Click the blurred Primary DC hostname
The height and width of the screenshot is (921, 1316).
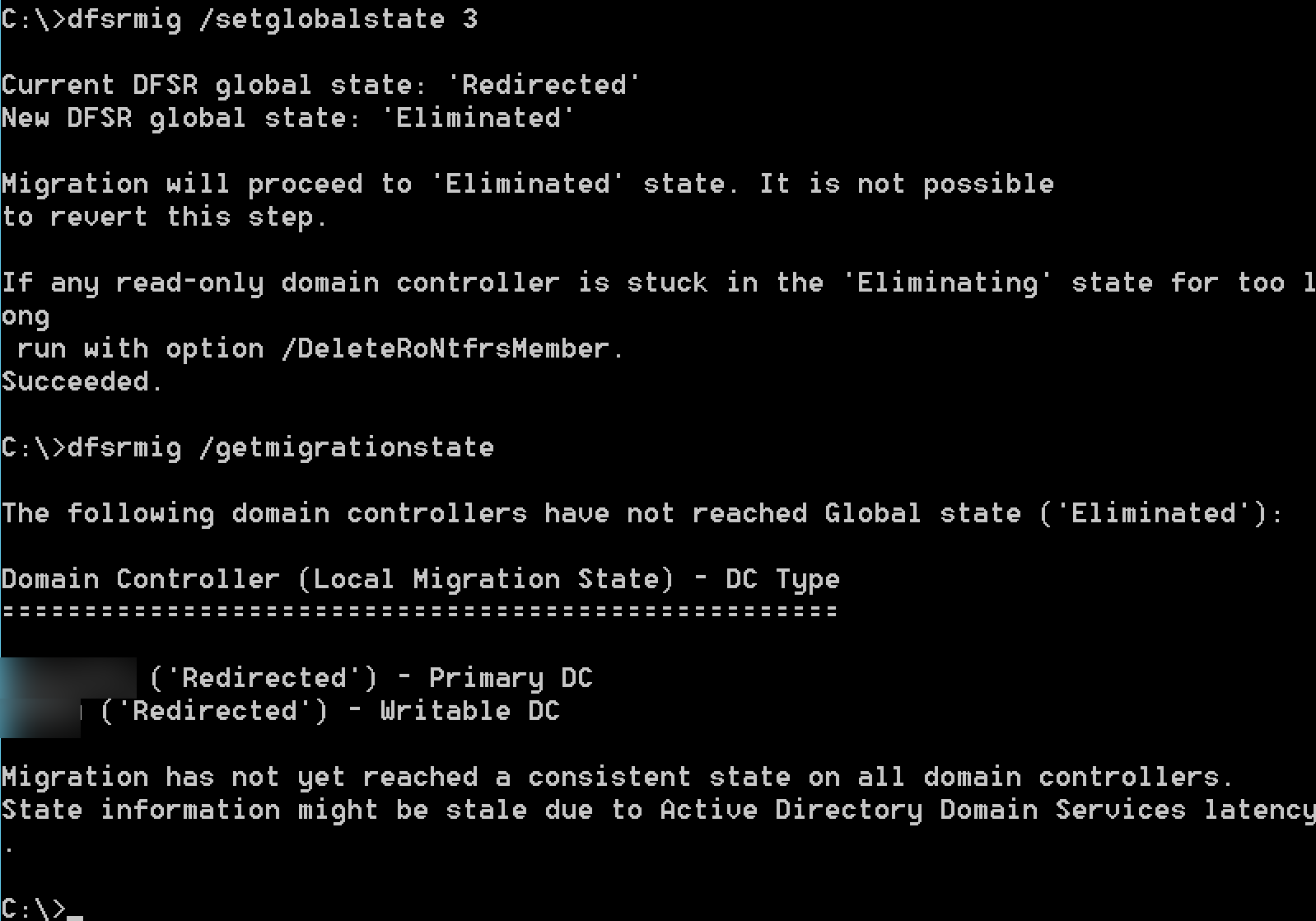[68, 677]
